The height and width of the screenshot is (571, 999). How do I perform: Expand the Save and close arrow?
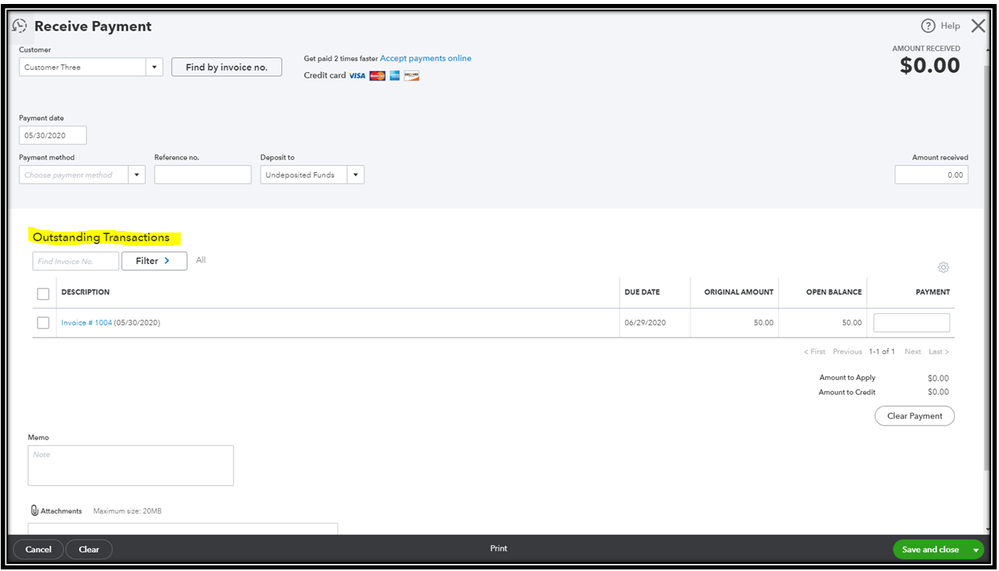977,549
